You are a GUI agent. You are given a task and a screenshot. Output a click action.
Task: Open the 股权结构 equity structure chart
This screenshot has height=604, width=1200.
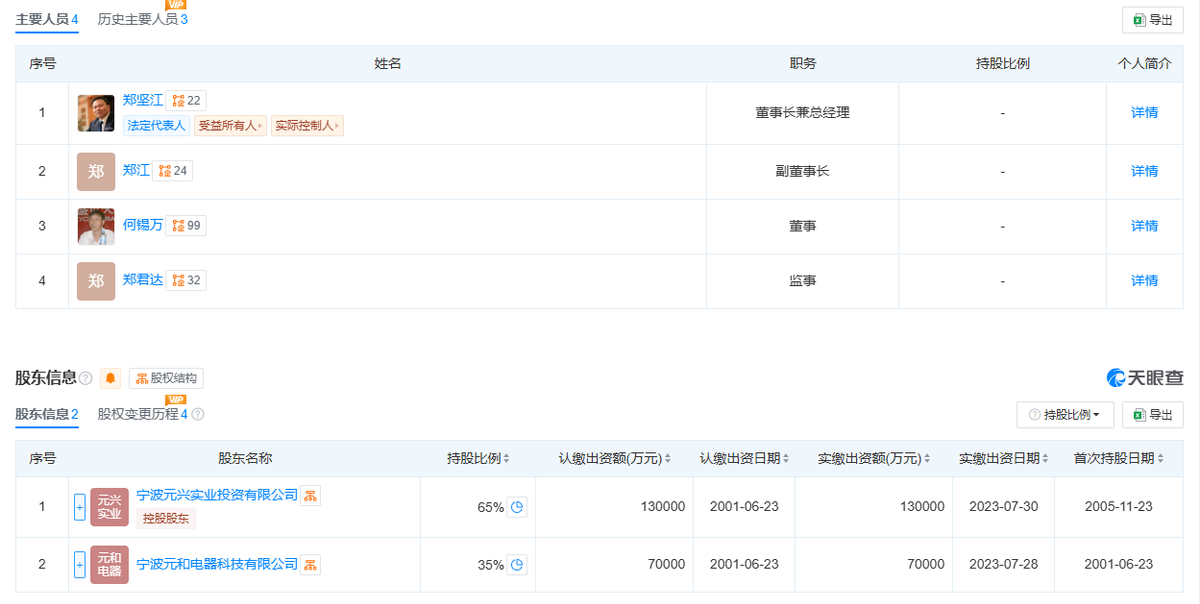(x=166, y=378)
